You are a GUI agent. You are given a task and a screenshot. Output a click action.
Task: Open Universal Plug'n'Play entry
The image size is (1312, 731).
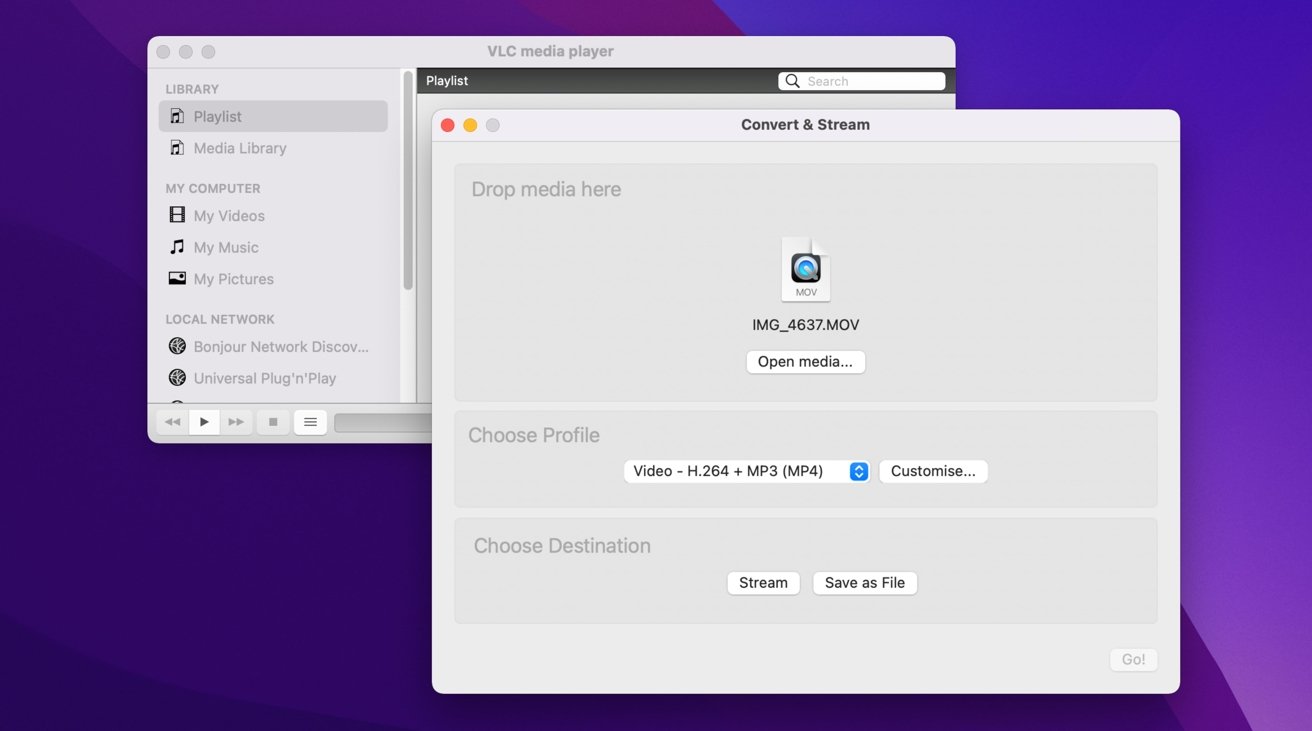[273, 378]
